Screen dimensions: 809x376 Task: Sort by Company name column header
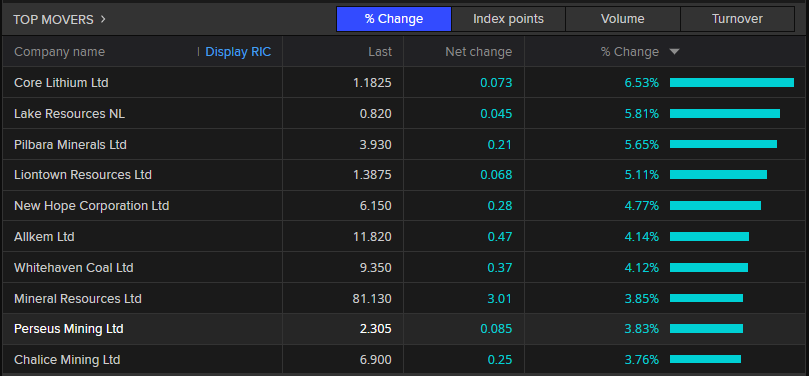click(59, 52)
